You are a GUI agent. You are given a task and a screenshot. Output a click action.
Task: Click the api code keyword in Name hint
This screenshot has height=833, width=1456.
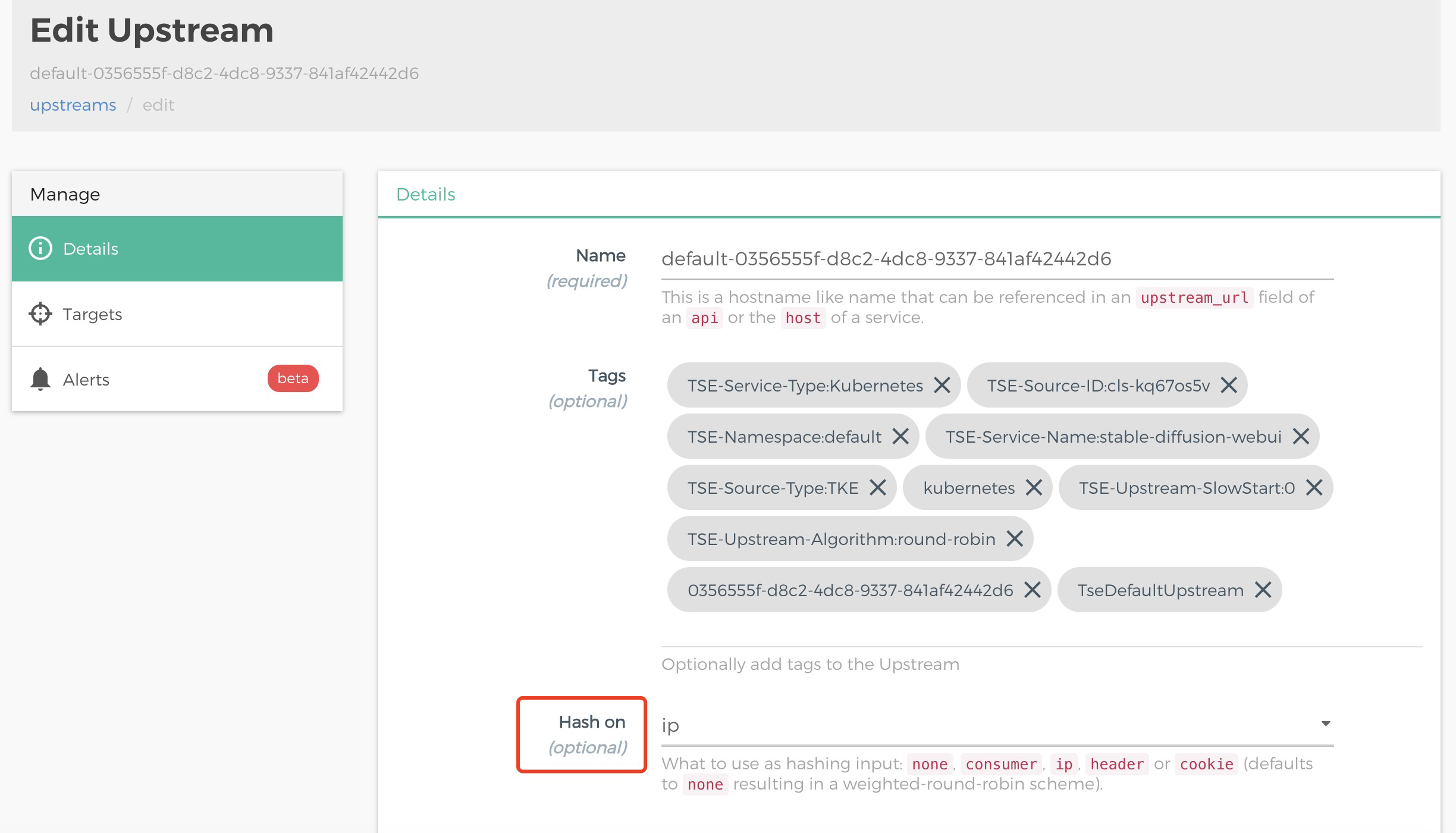705,318
